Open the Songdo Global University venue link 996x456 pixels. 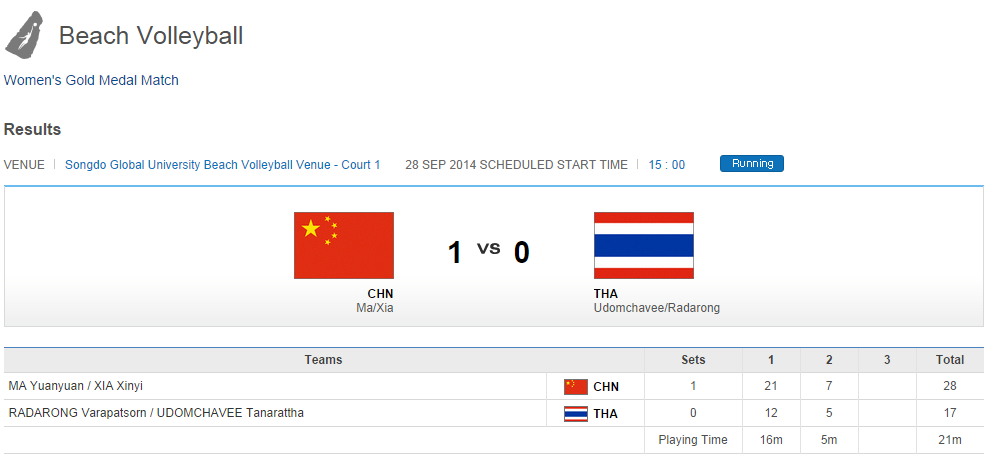222,165
